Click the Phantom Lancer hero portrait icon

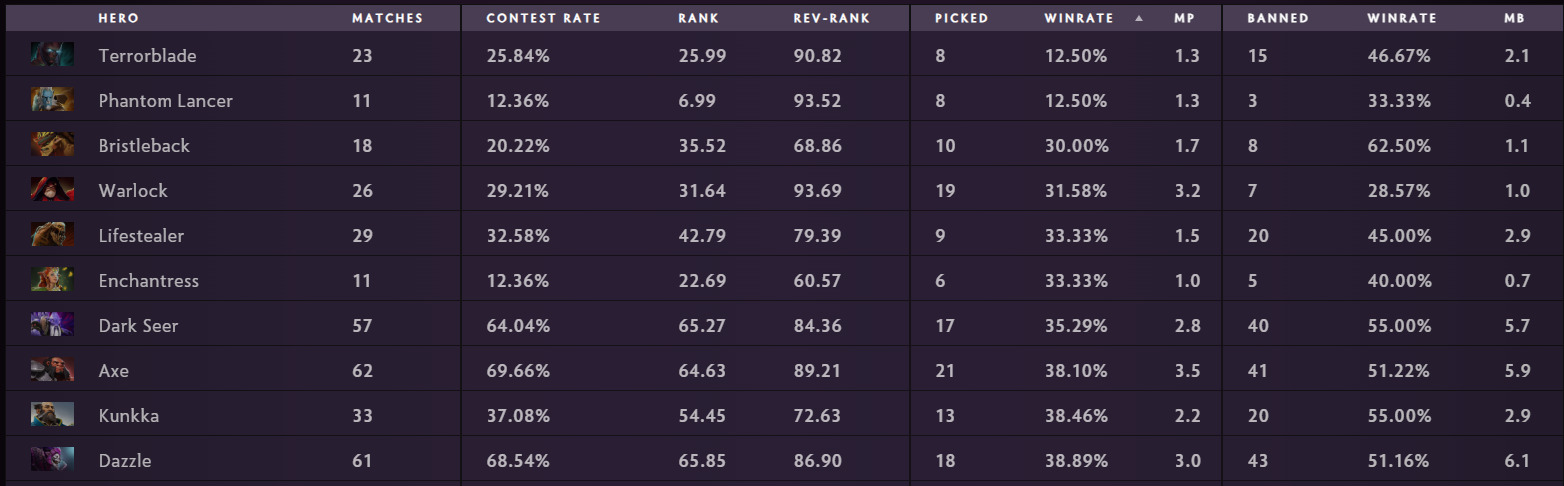pos(52,100)
